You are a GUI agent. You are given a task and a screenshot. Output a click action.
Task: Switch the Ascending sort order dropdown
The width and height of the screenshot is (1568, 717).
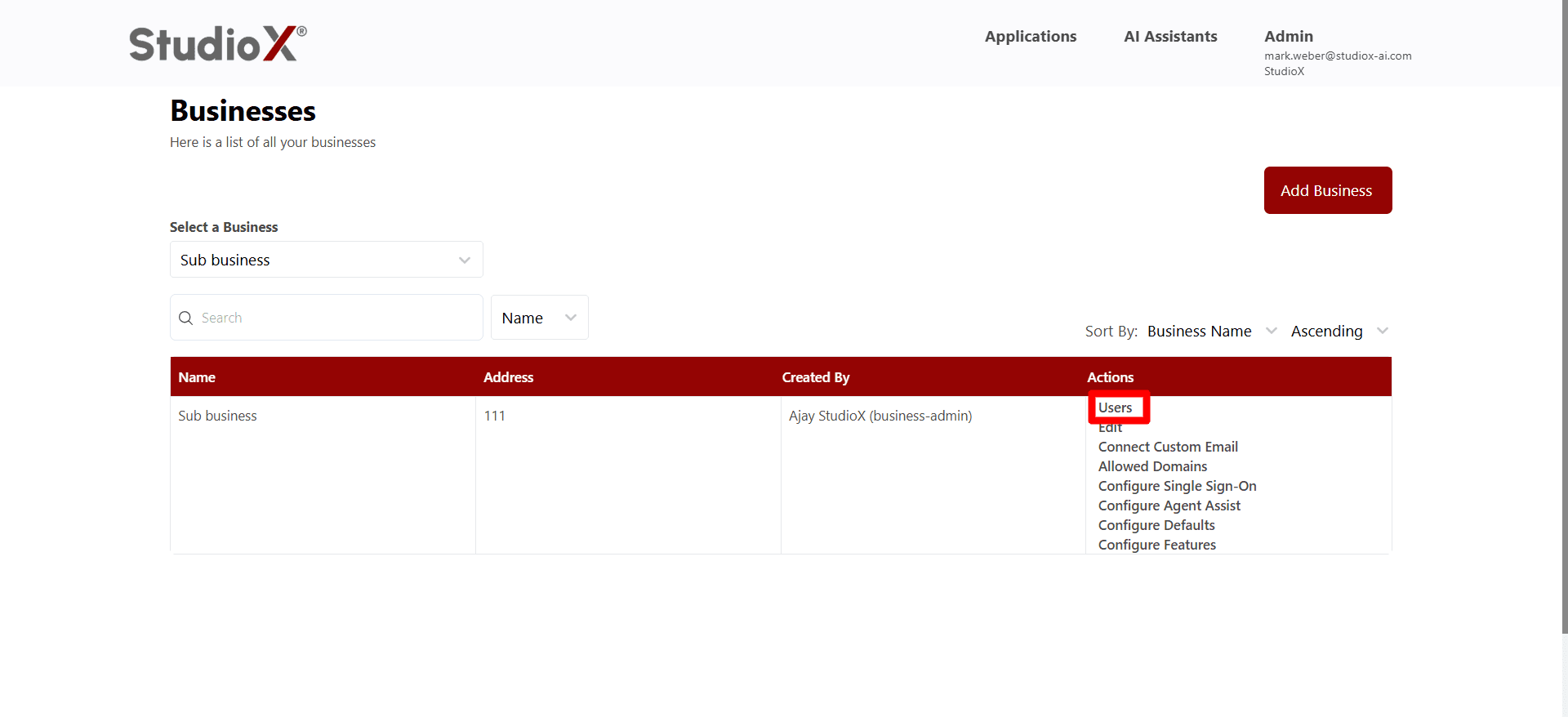pyautogui.click(x=1338, y=332)
